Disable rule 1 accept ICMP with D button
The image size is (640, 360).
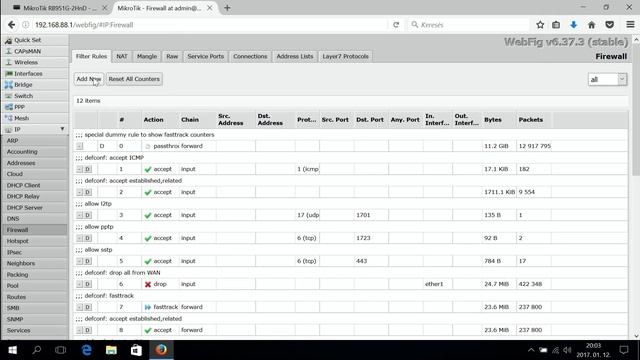(88, 169)
